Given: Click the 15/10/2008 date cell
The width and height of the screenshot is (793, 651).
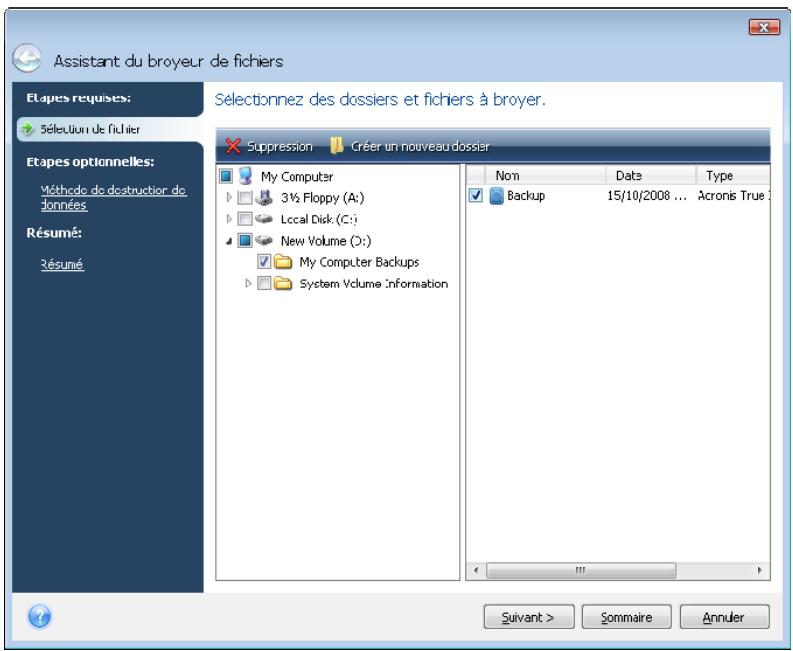Looking at the screenshot, I should pos(647,196).
